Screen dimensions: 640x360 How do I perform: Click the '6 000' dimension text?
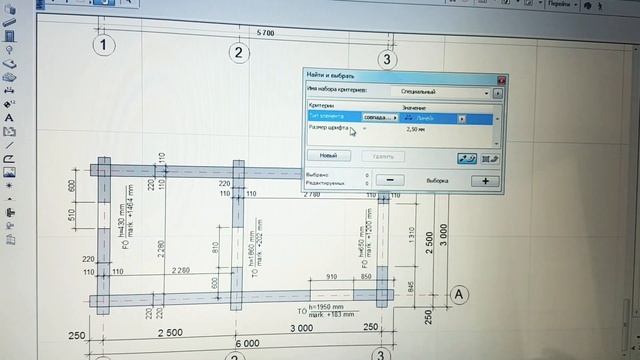[x=247, y=344]
